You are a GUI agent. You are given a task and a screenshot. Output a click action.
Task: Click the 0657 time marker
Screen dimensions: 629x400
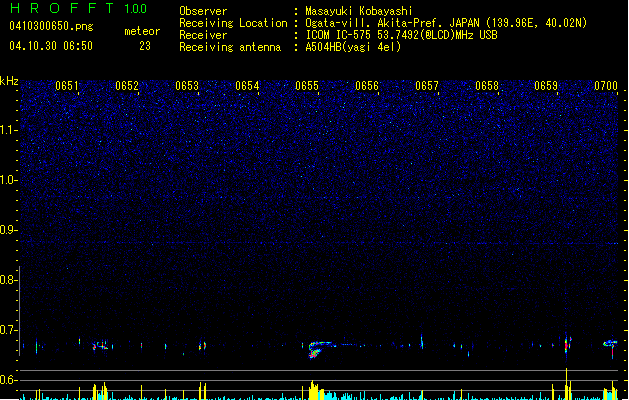(x=427, y=86)
